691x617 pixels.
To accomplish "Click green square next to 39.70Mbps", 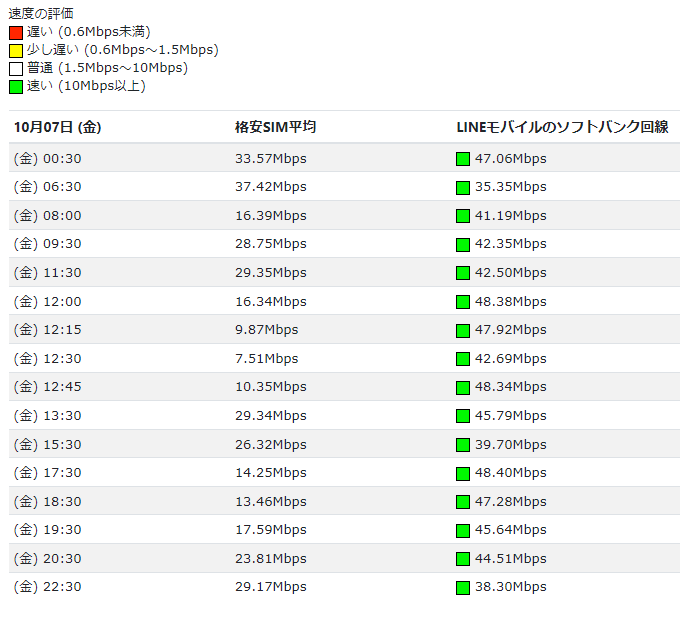I will [x=463, y=445].
